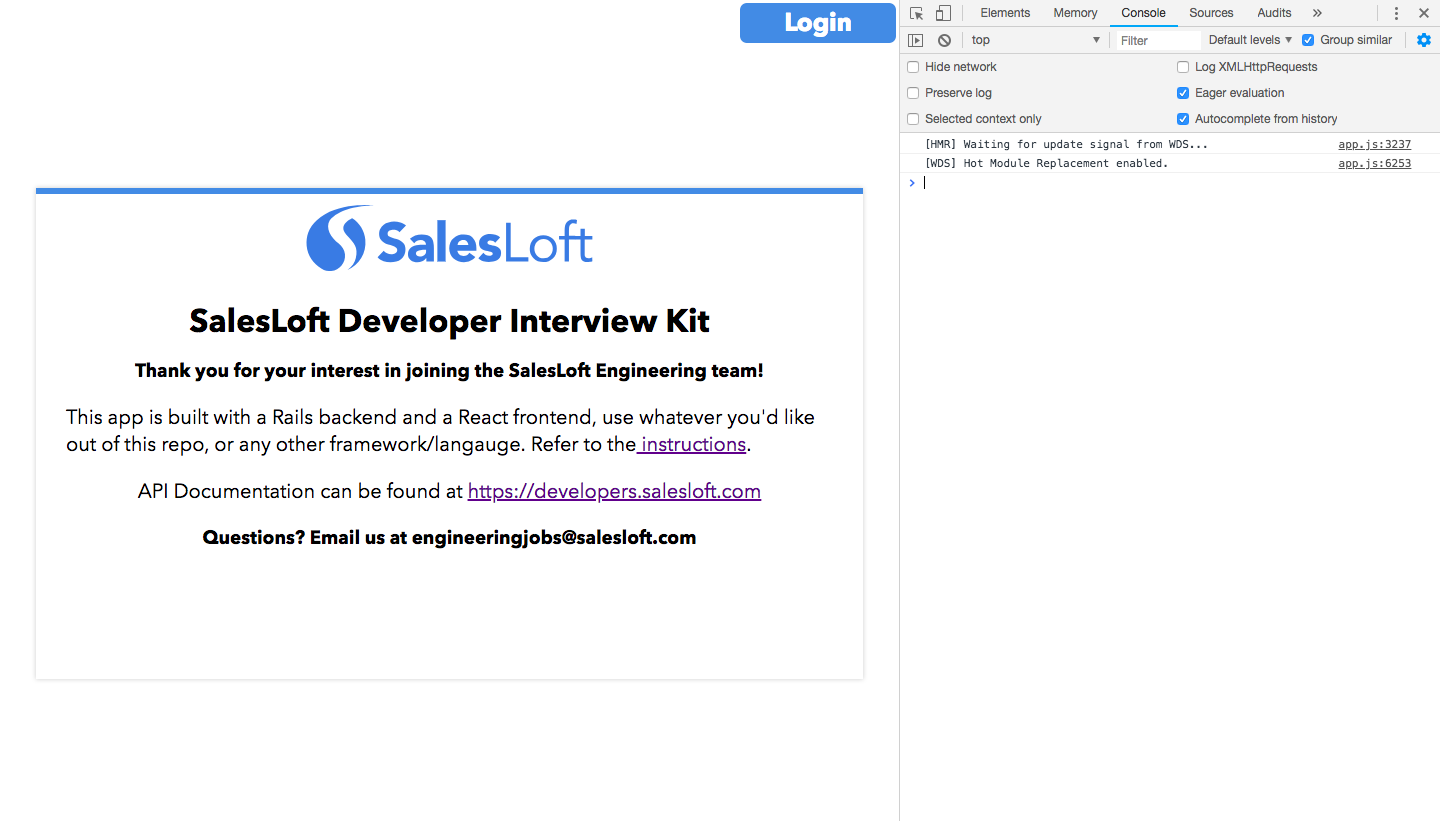This screenshot has height=821, width=1440.
Task: Uncheck Autocomplete from history
Action: pyautogui.click(x=1183, y=119)
